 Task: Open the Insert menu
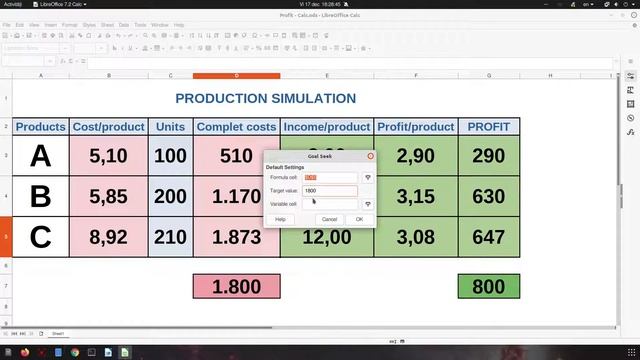[x=51, y=25]
